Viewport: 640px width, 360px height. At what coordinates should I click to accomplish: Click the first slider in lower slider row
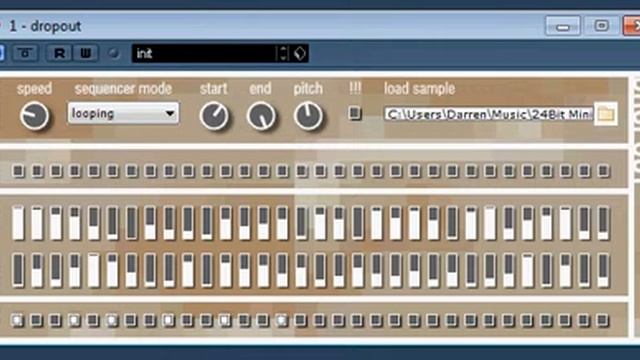18,270
